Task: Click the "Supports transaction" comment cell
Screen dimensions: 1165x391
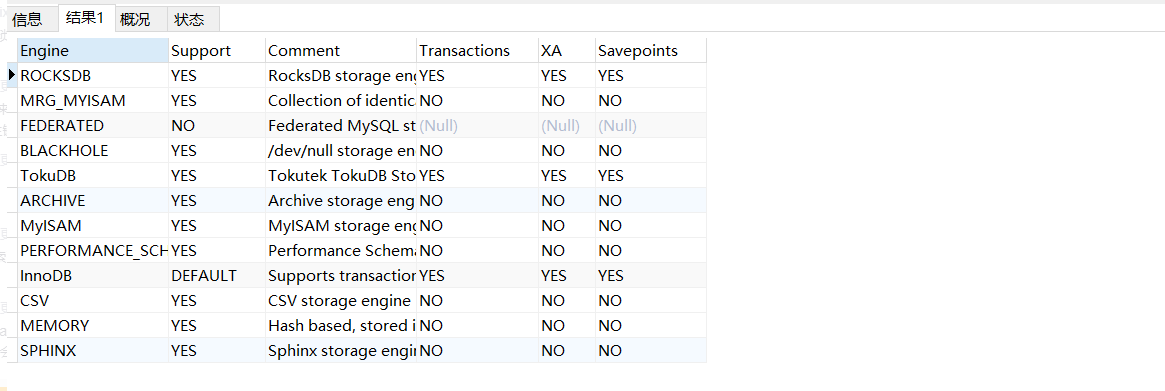Action: click(x=341, y=276)
